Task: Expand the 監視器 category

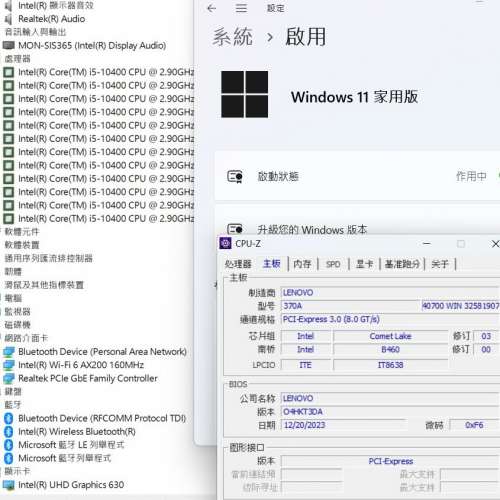Action: click(17, 312)
